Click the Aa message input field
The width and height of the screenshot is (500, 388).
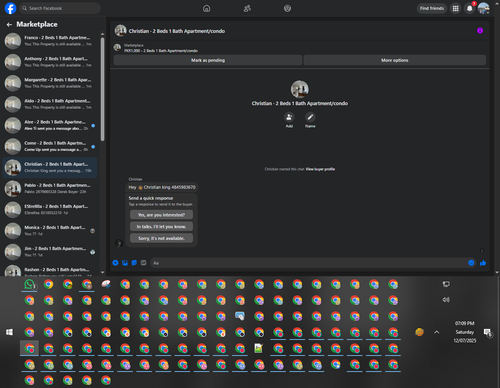point(309,263)
